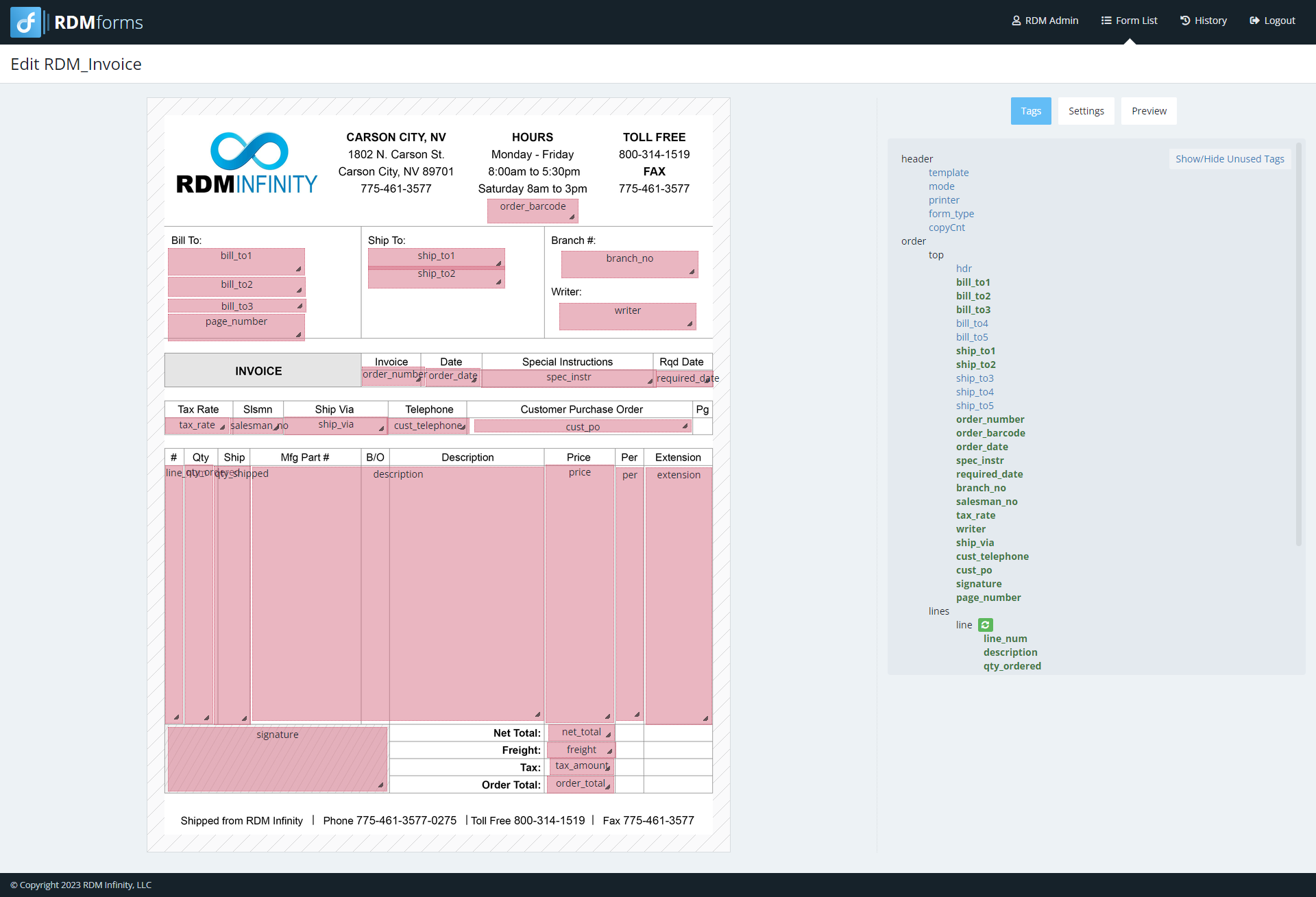This screenshot has width=1316, height=897.
Task: Select the template tag in tree
Action: coord(949,173)
